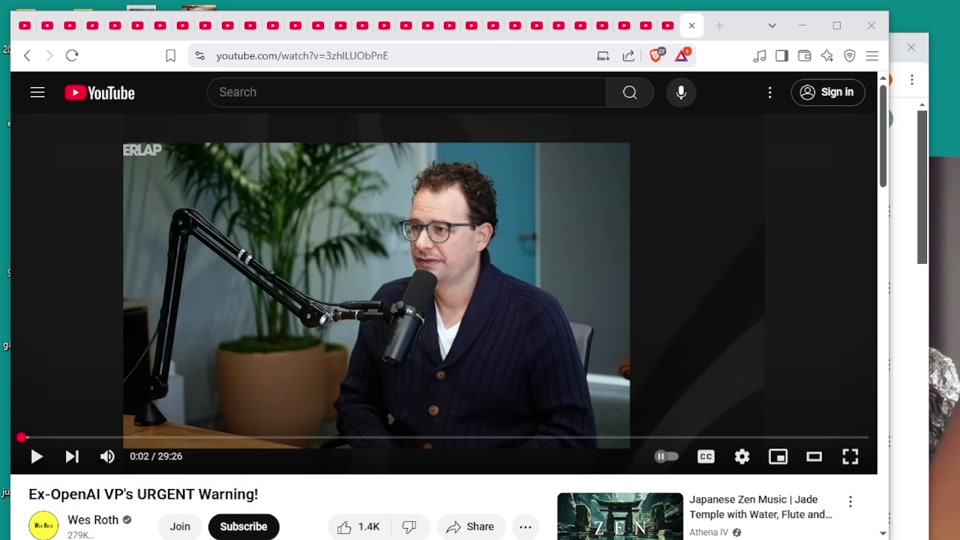The height and width of the screenshot is (540, 960).
Task: Click the Sign in button
Action: coord(827,93)
